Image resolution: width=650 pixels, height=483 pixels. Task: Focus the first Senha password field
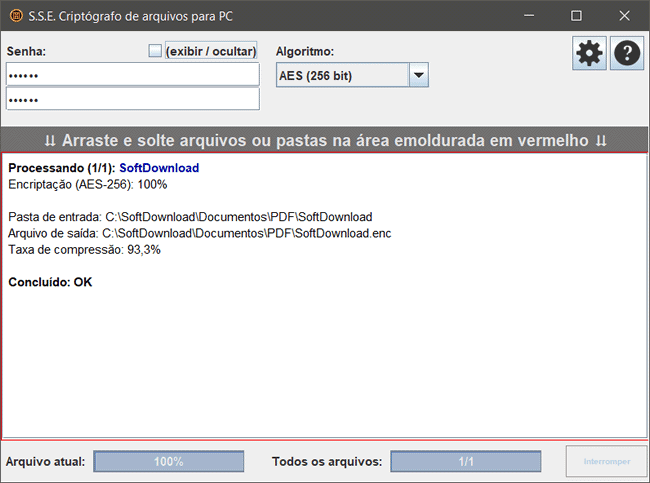132,75
